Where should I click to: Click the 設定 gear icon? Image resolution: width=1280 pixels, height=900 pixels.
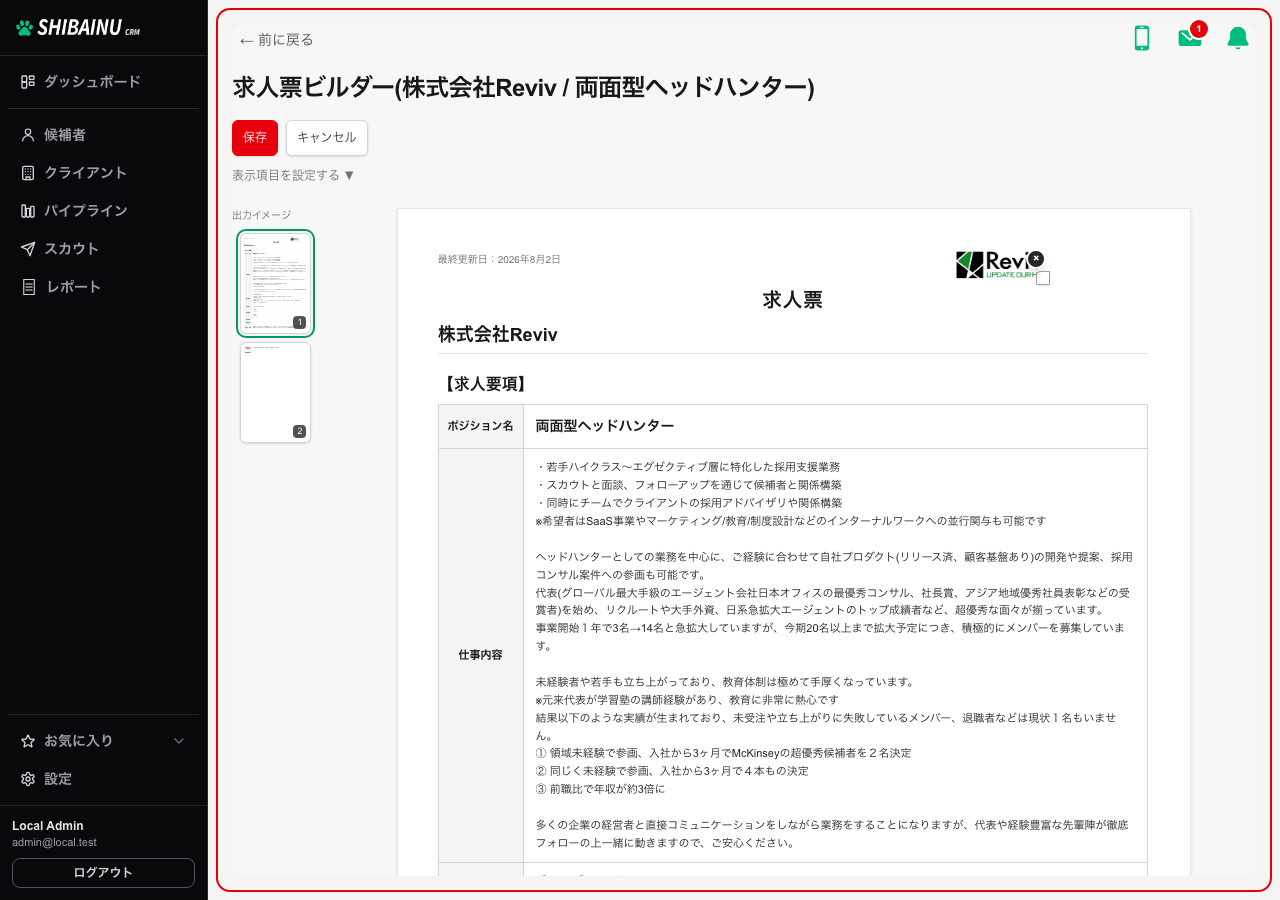[x=28, y=779]
